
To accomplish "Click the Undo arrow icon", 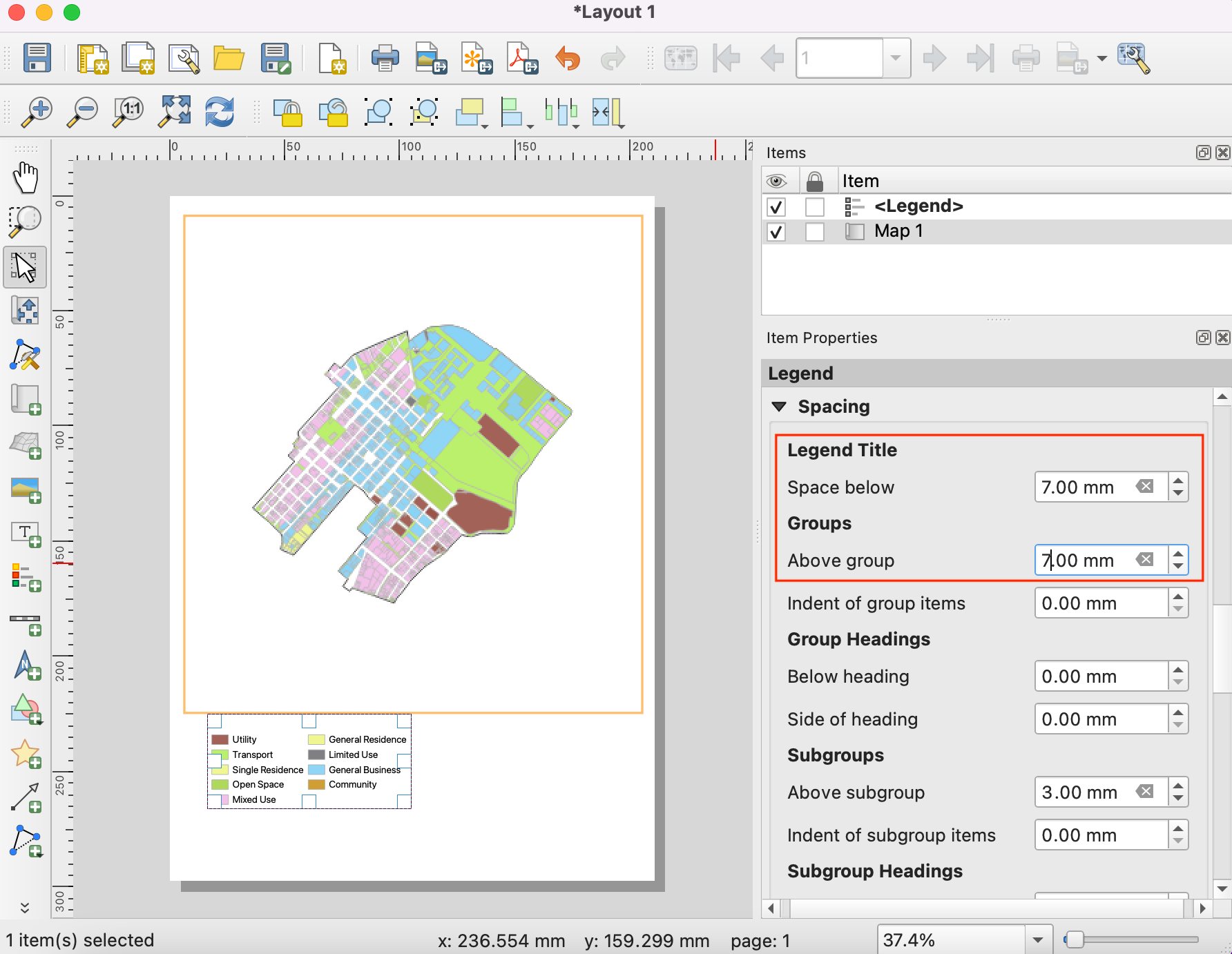I will [568, 58].
